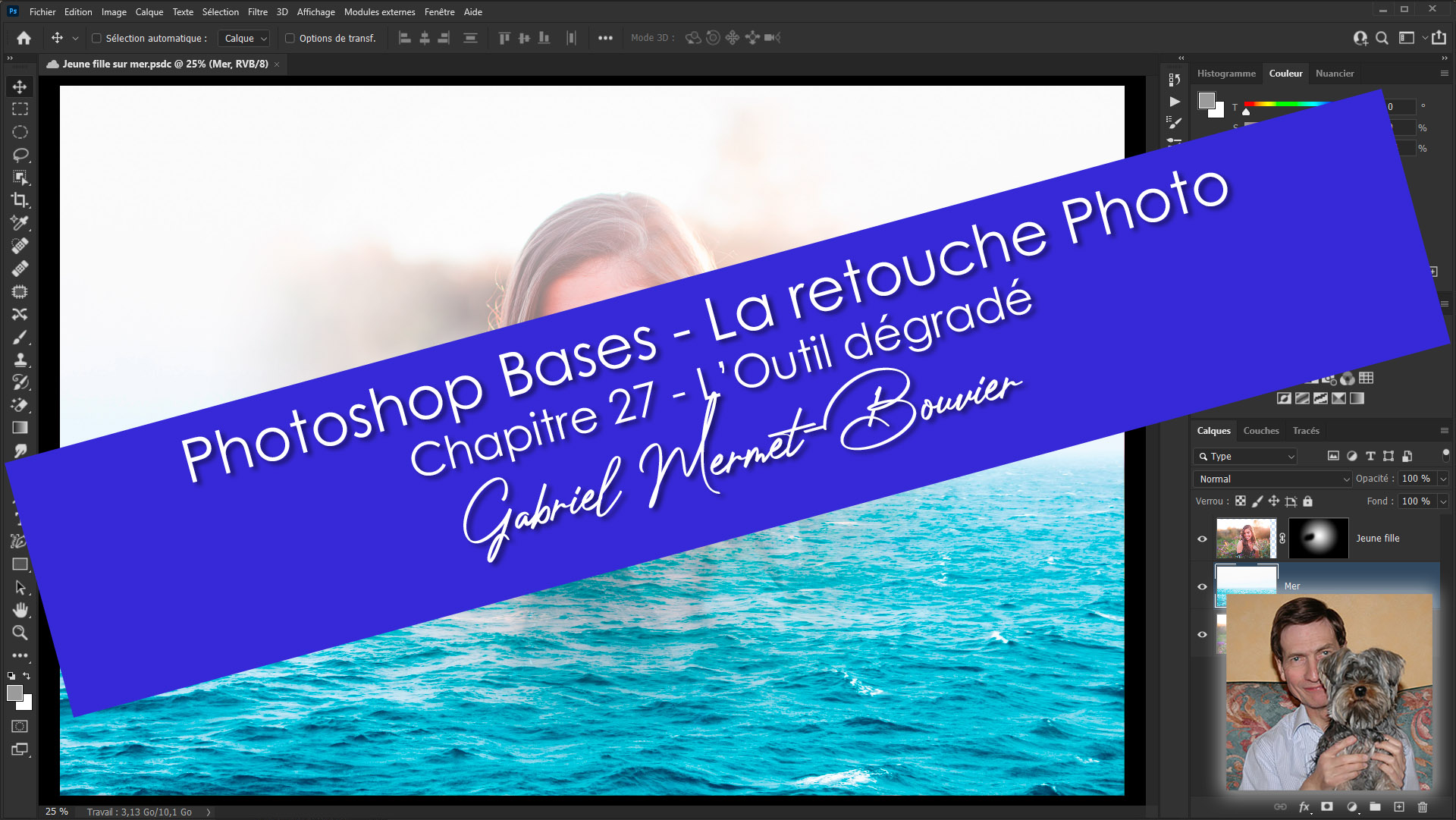
Task: Switch to the Histogramme tab
Action: point(1225,74)
